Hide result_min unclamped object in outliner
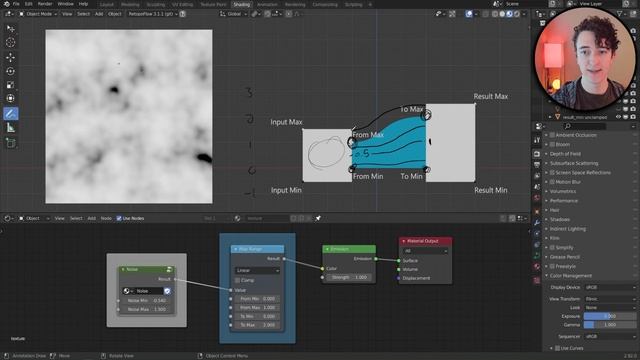Image resolution: width=640 pixels, height=360 pixels. (618, 117)
